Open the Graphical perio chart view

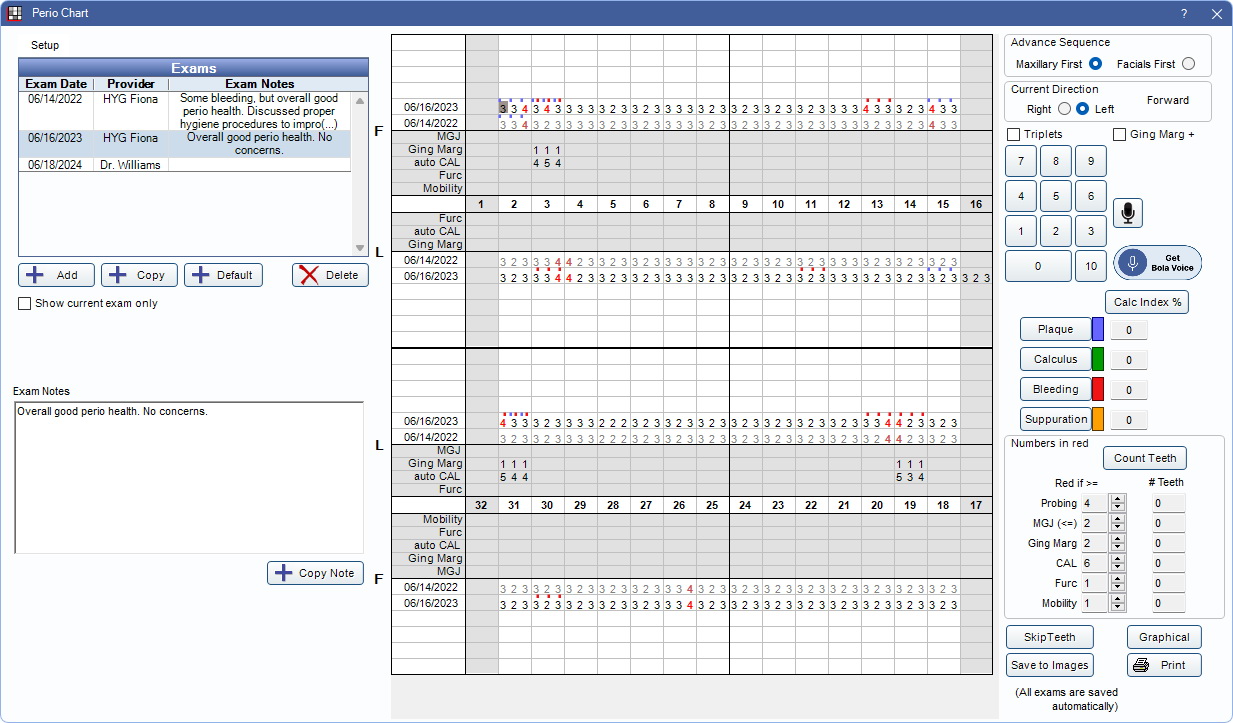tap(1164, 637)
